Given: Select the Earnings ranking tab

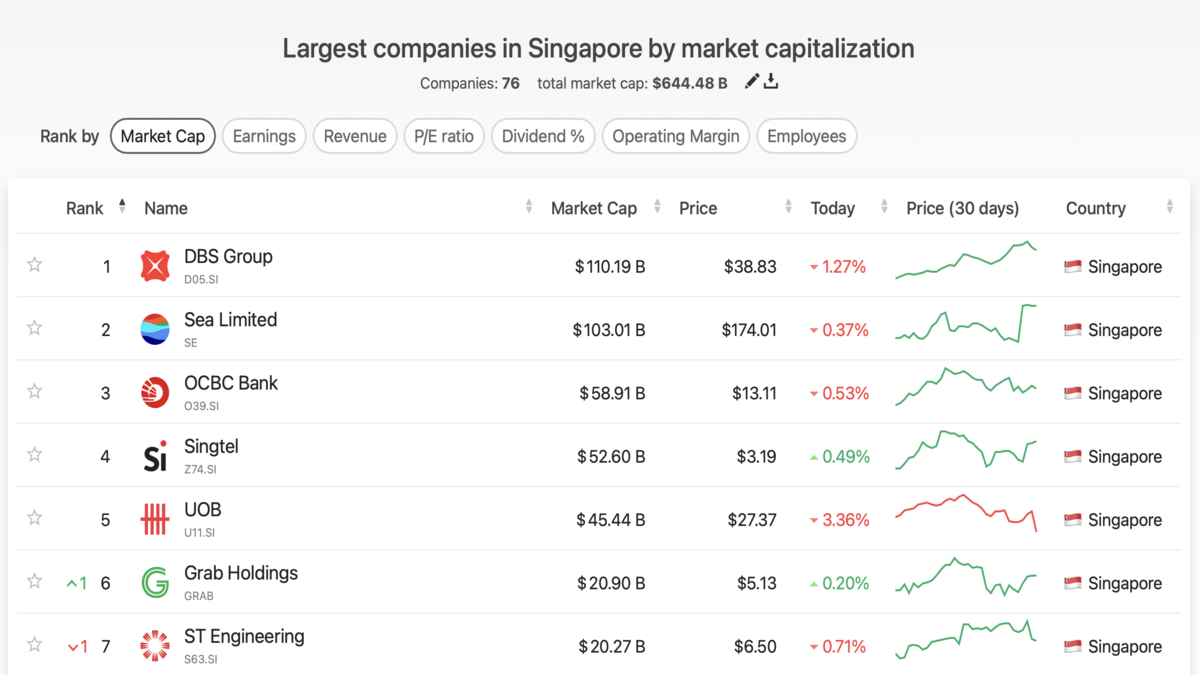Looking at the screenshot, I should pyautogui.click(x=264, y=136).
